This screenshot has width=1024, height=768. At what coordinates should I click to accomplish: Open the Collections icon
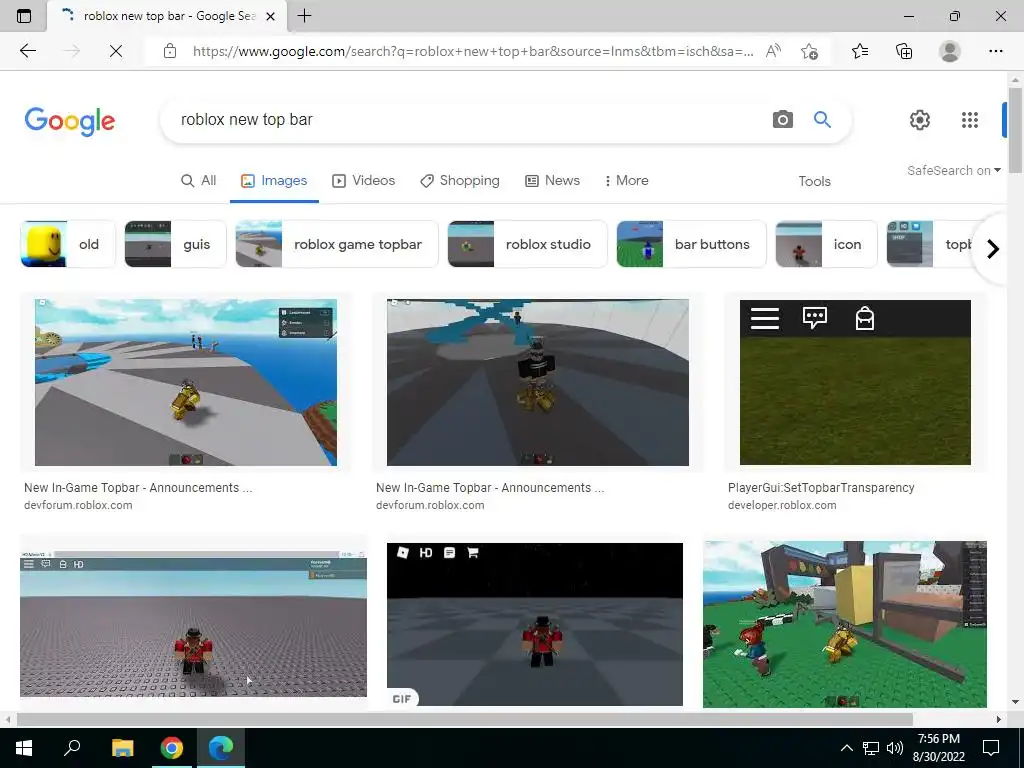point(904,51)
